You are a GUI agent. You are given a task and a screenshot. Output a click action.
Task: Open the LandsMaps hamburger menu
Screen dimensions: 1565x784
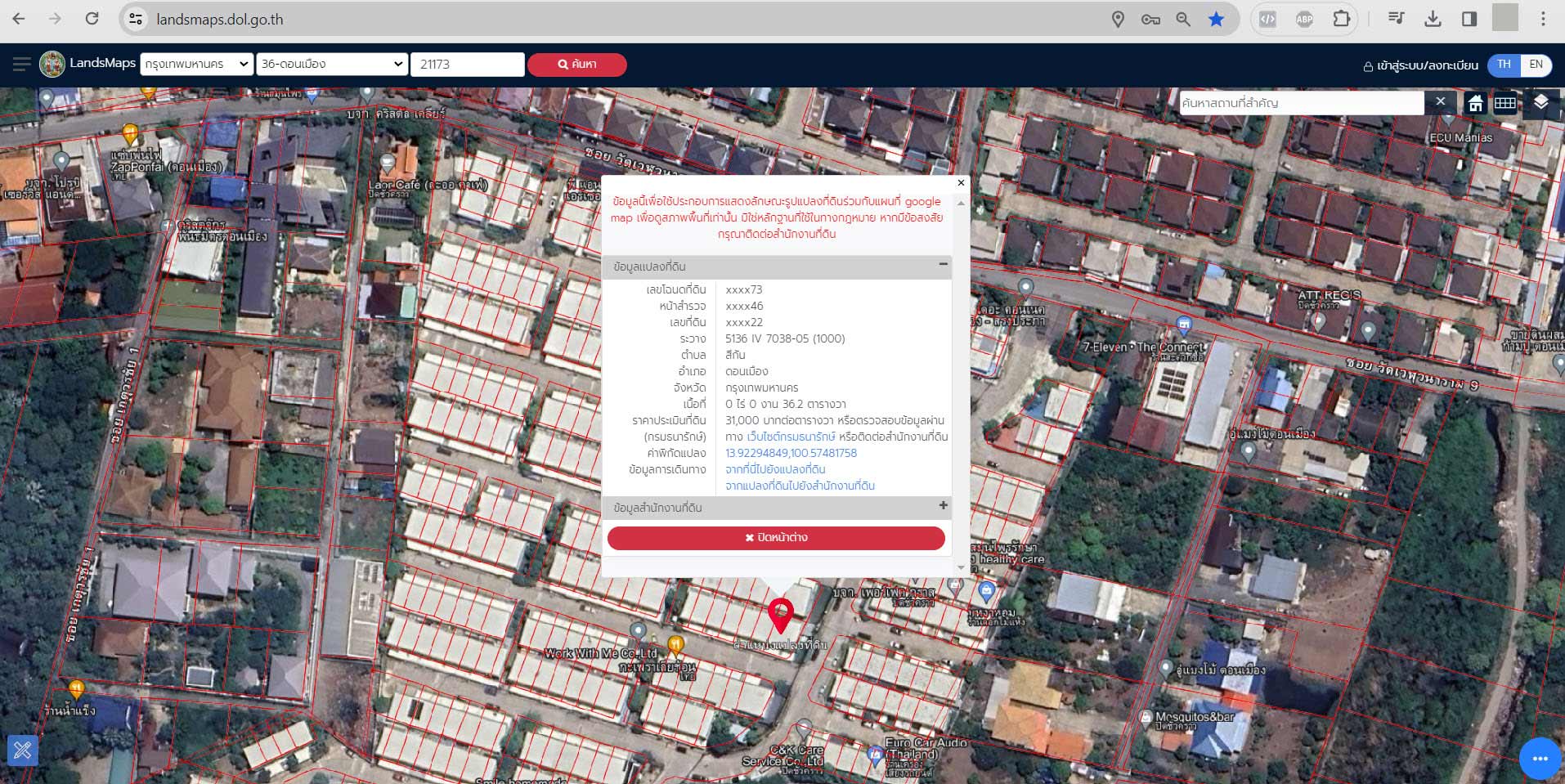coord(22,64)
